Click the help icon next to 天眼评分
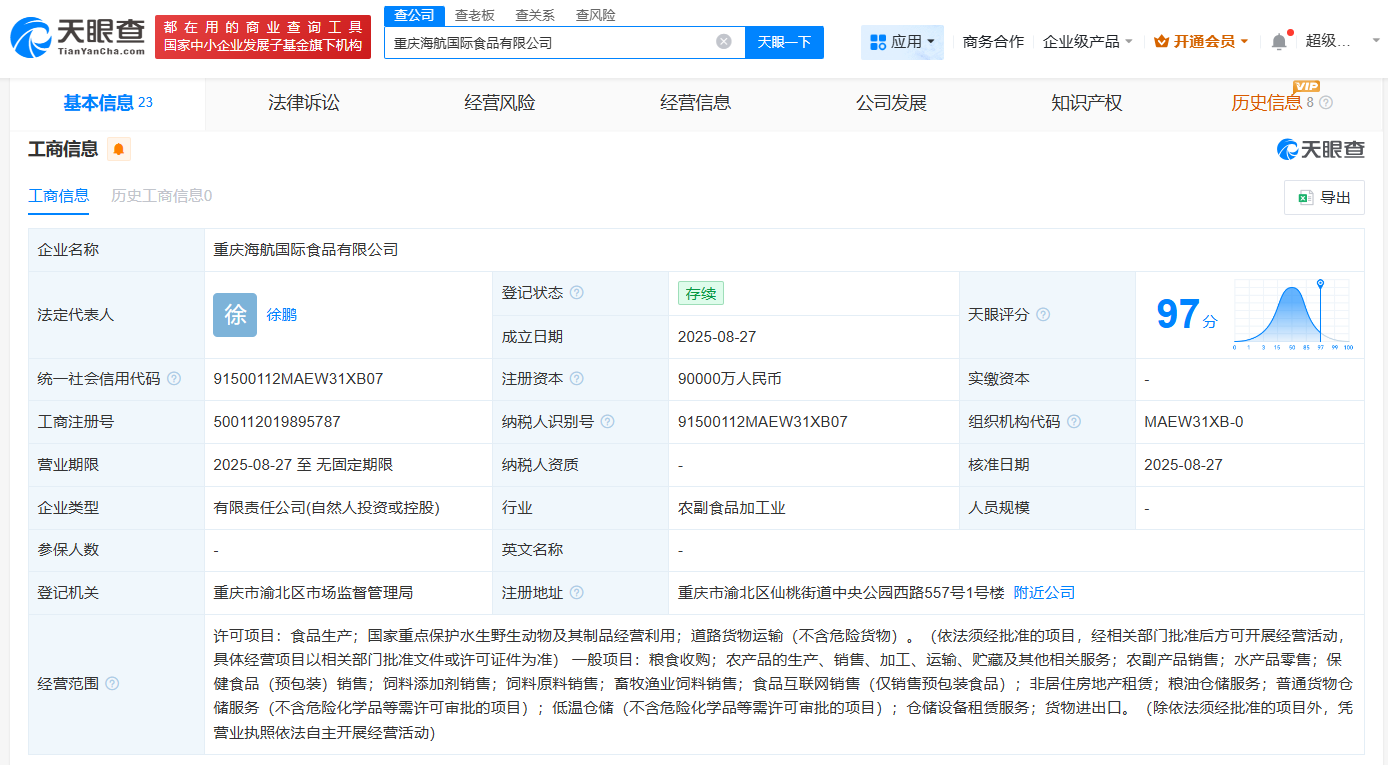Screen dimensions: 1388x765 click(1043, 314)
